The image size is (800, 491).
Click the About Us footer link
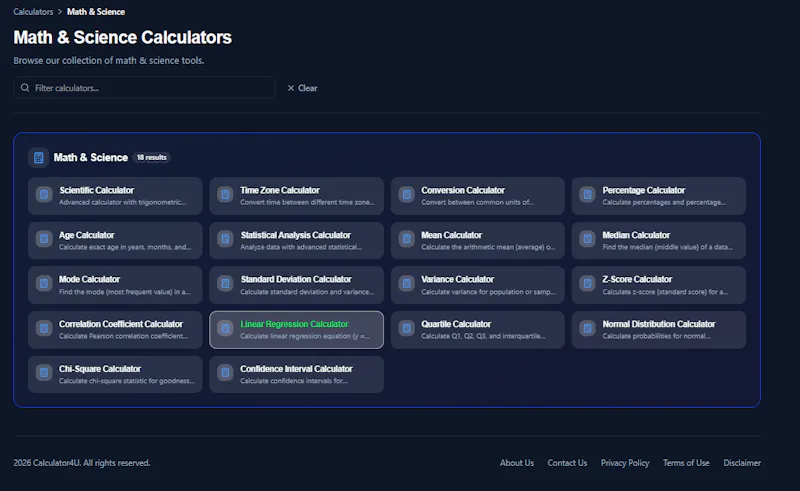tap(517, 463)
